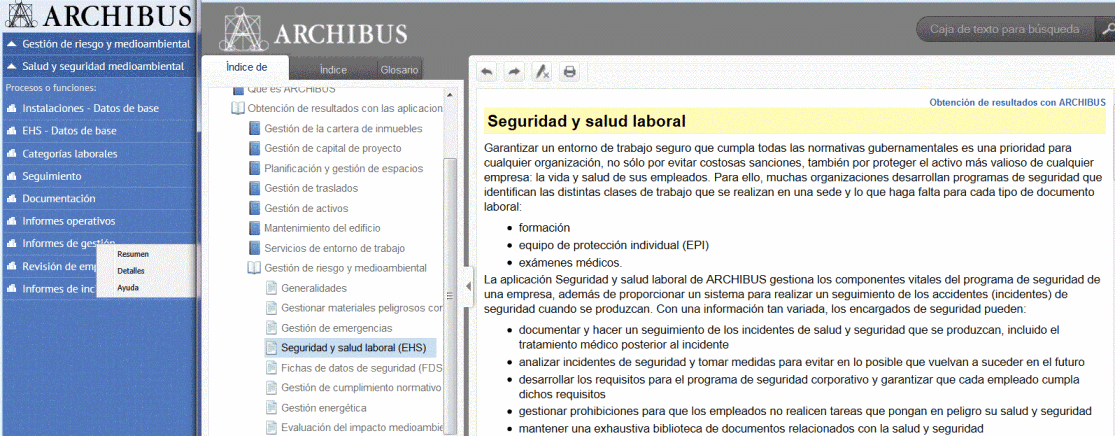The image size is (1115, 436).
Task: Click the book icon beside 'Gestión de activos'
Action: pyautogui.click(x=255, y=208)
